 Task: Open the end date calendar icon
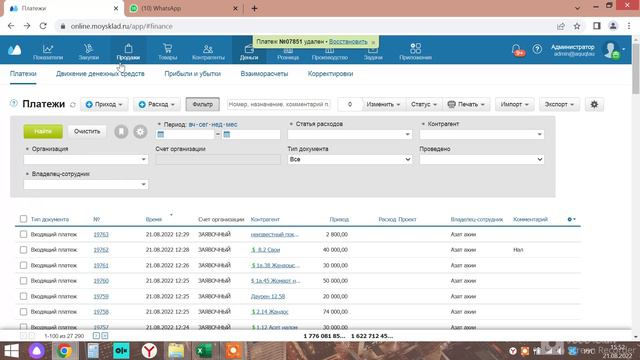(x=227, y=134)
